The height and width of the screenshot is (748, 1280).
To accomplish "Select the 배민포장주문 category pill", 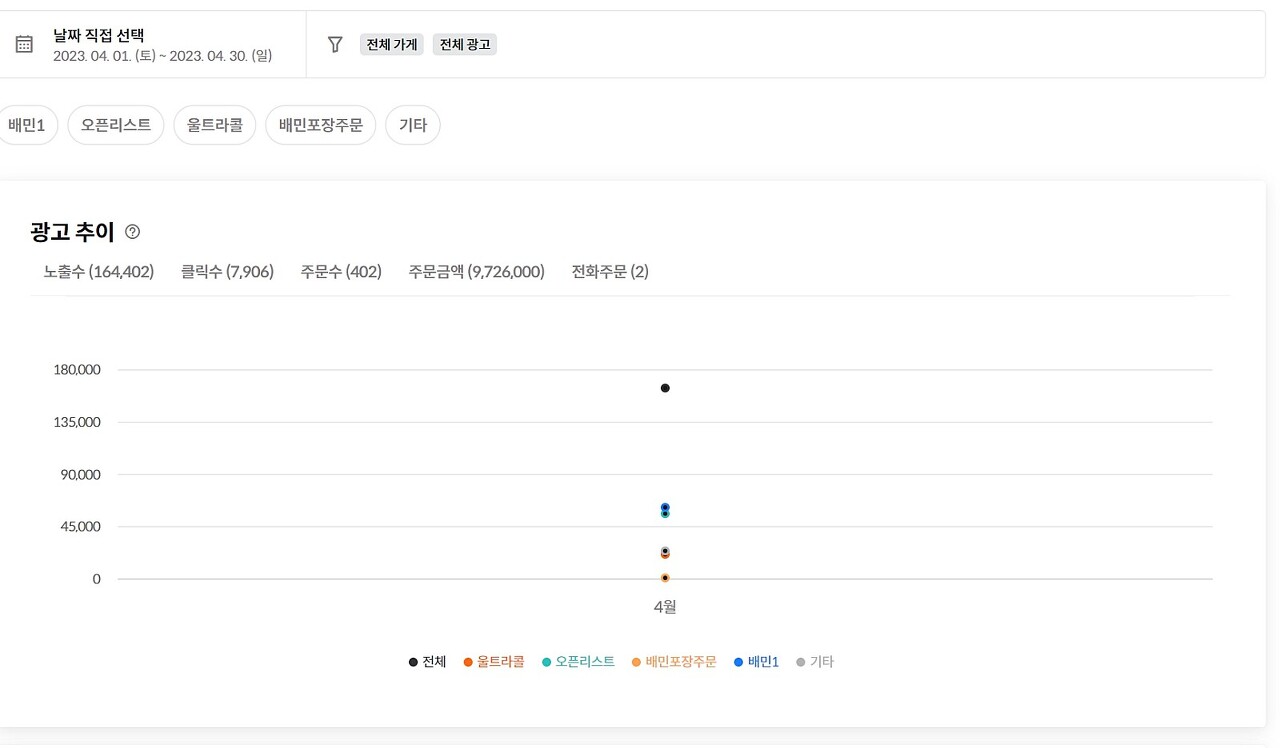I will coord(321,125).
